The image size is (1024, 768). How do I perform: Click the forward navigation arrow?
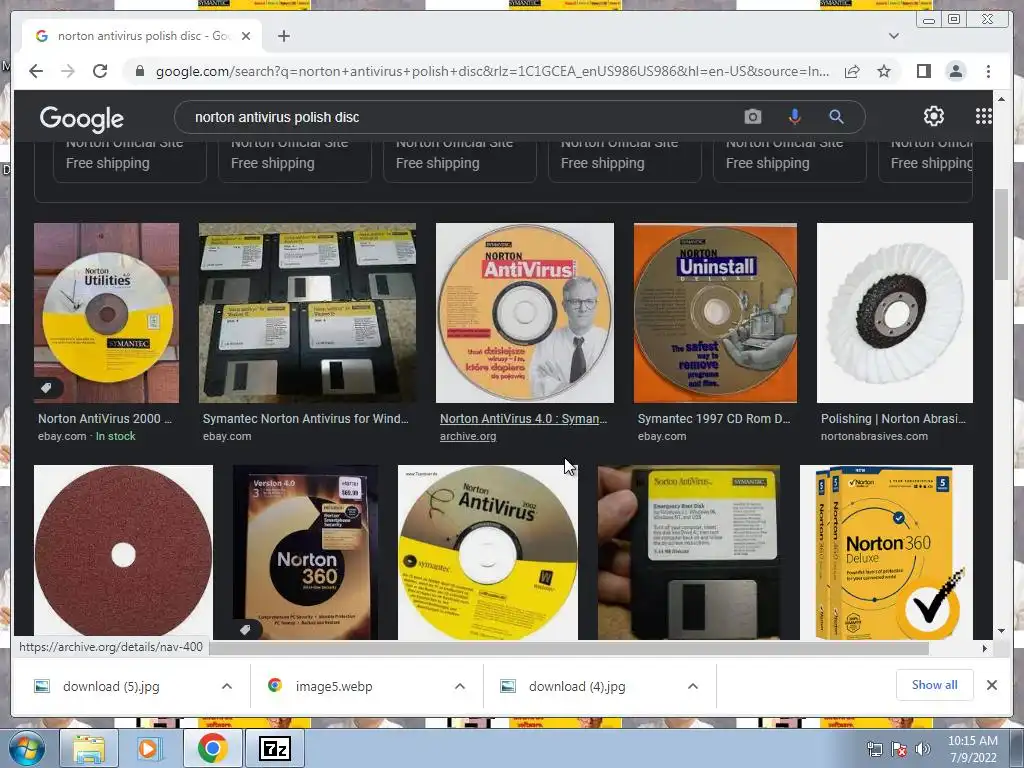tap(68, 71)
